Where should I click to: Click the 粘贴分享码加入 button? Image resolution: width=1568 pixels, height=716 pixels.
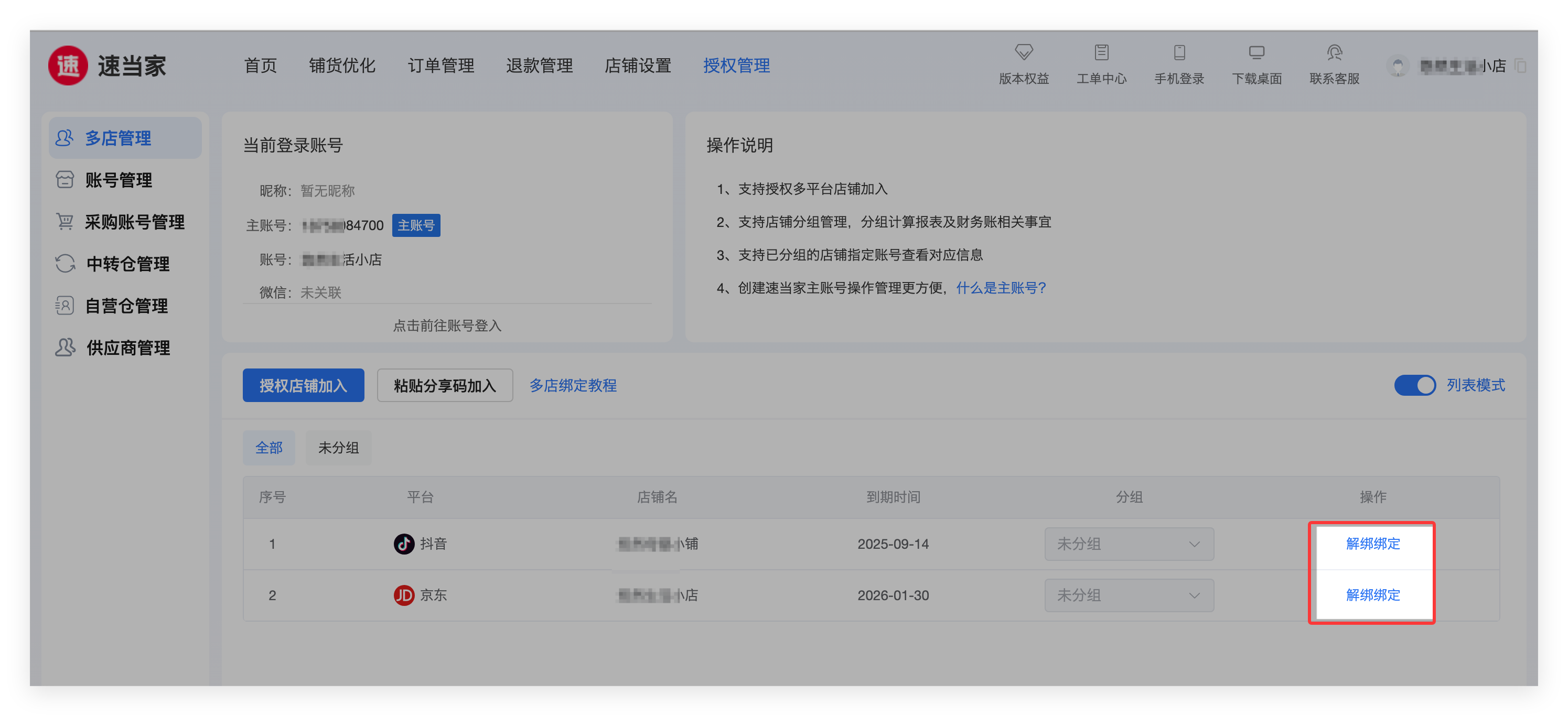[x=444, y=385]
